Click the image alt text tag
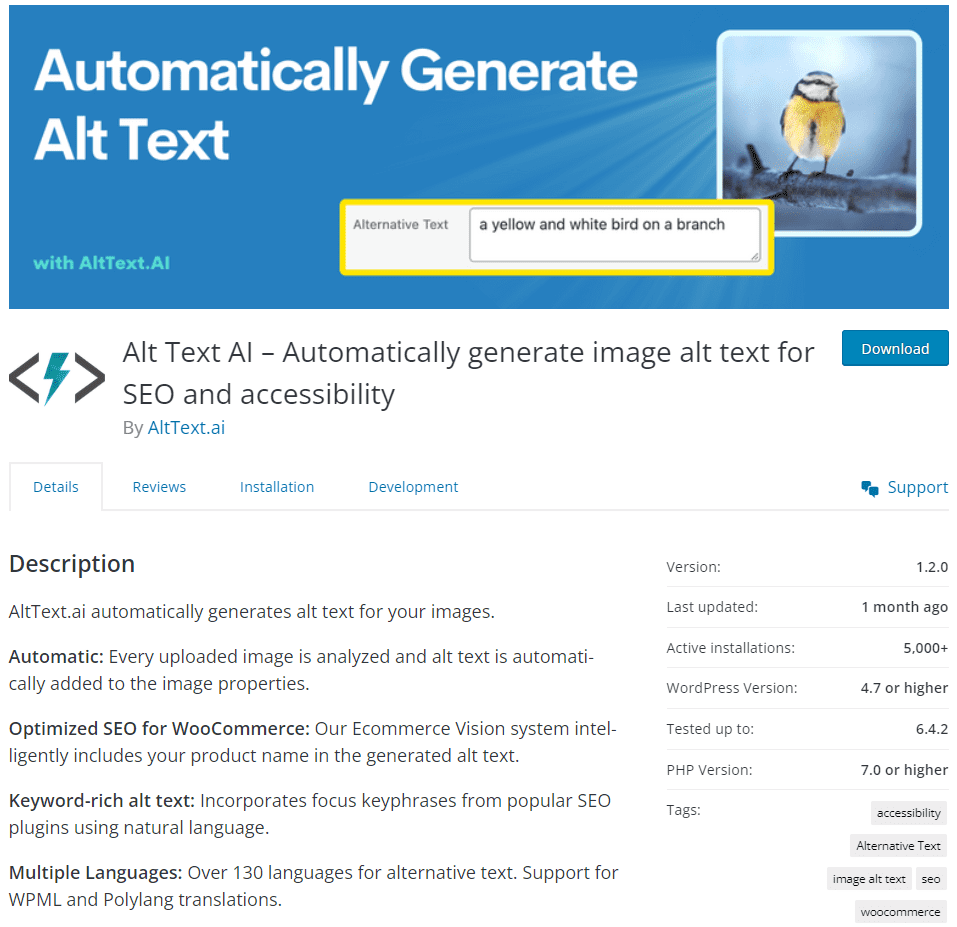 tap(869, 879)
